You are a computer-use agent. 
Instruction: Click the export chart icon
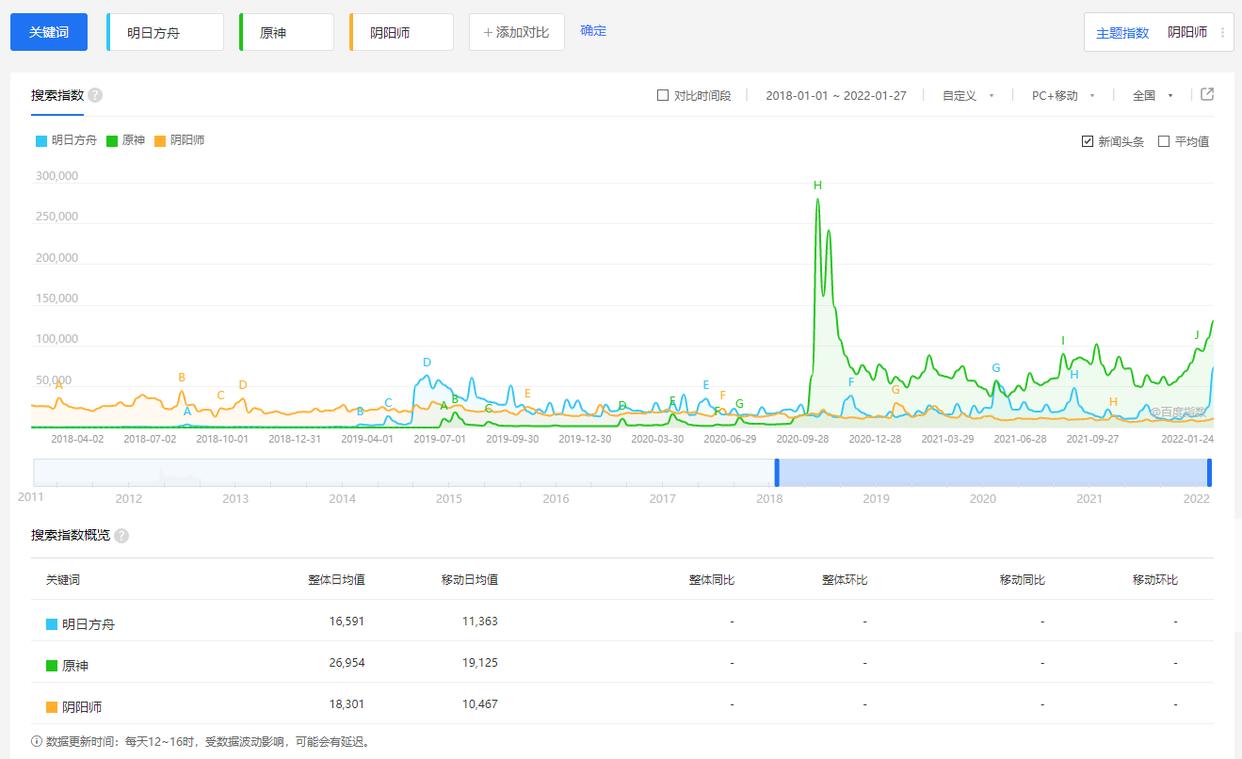tap(1207, 95)
